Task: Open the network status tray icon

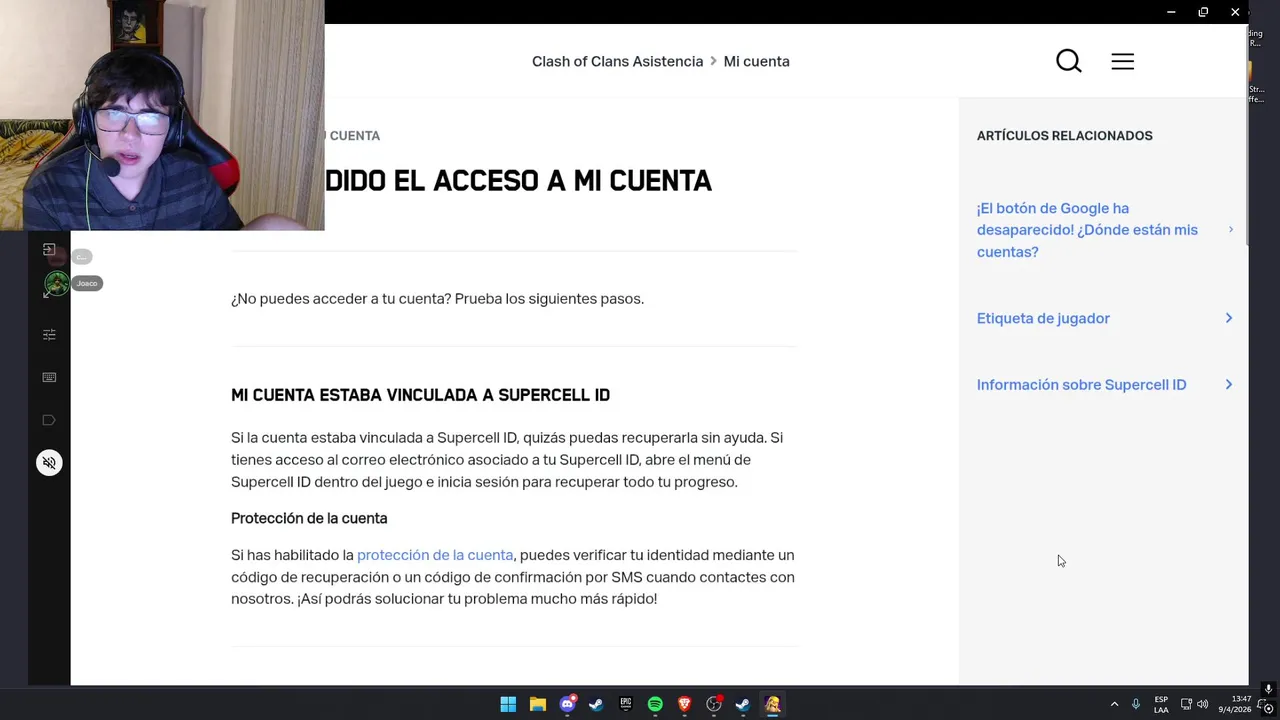Action: tap(1186, 704)
